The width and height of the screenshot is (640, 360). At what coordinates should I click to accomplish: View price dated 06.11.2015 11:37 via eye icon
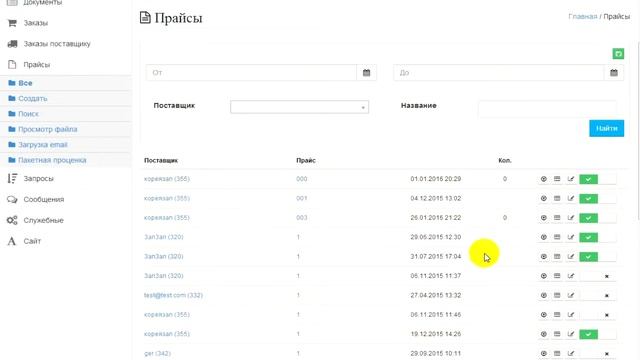coord(544,276)
